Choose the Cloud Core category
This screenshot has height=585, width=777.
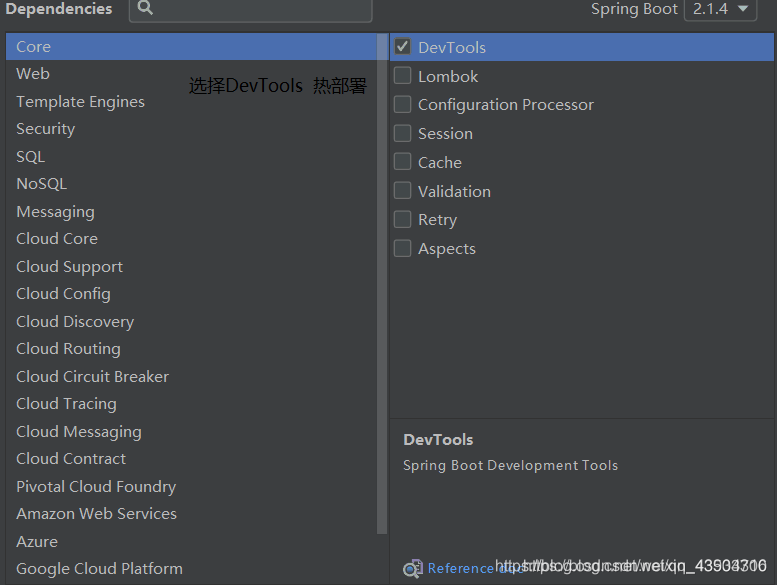click(x=191, y=239)
